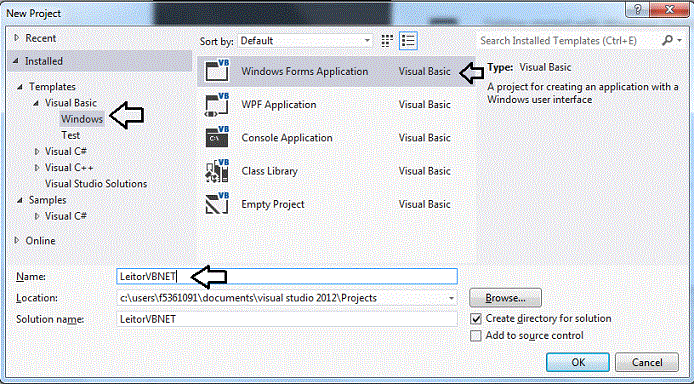Select the Windows Forms Application template name
The image size is (694, 384).
click(305, 71)
